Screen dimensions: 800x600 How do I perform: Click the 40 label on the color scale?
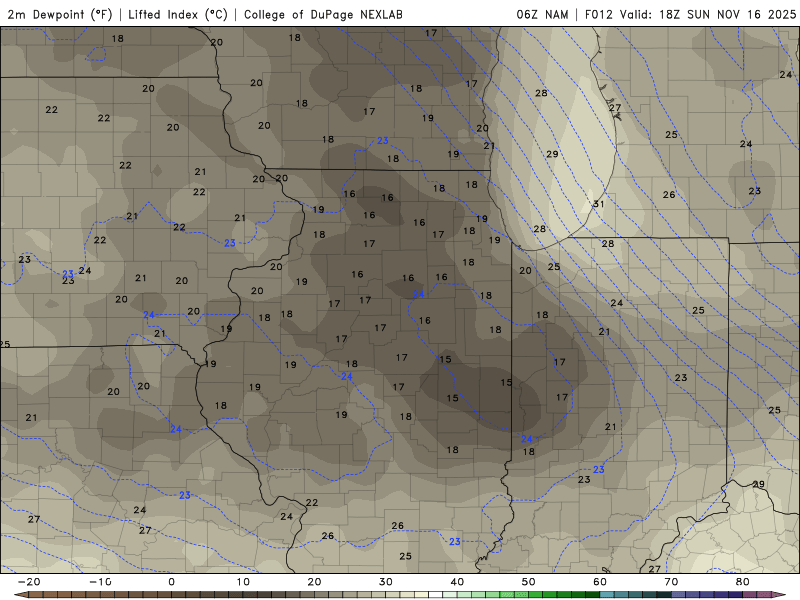pos(457,582)
